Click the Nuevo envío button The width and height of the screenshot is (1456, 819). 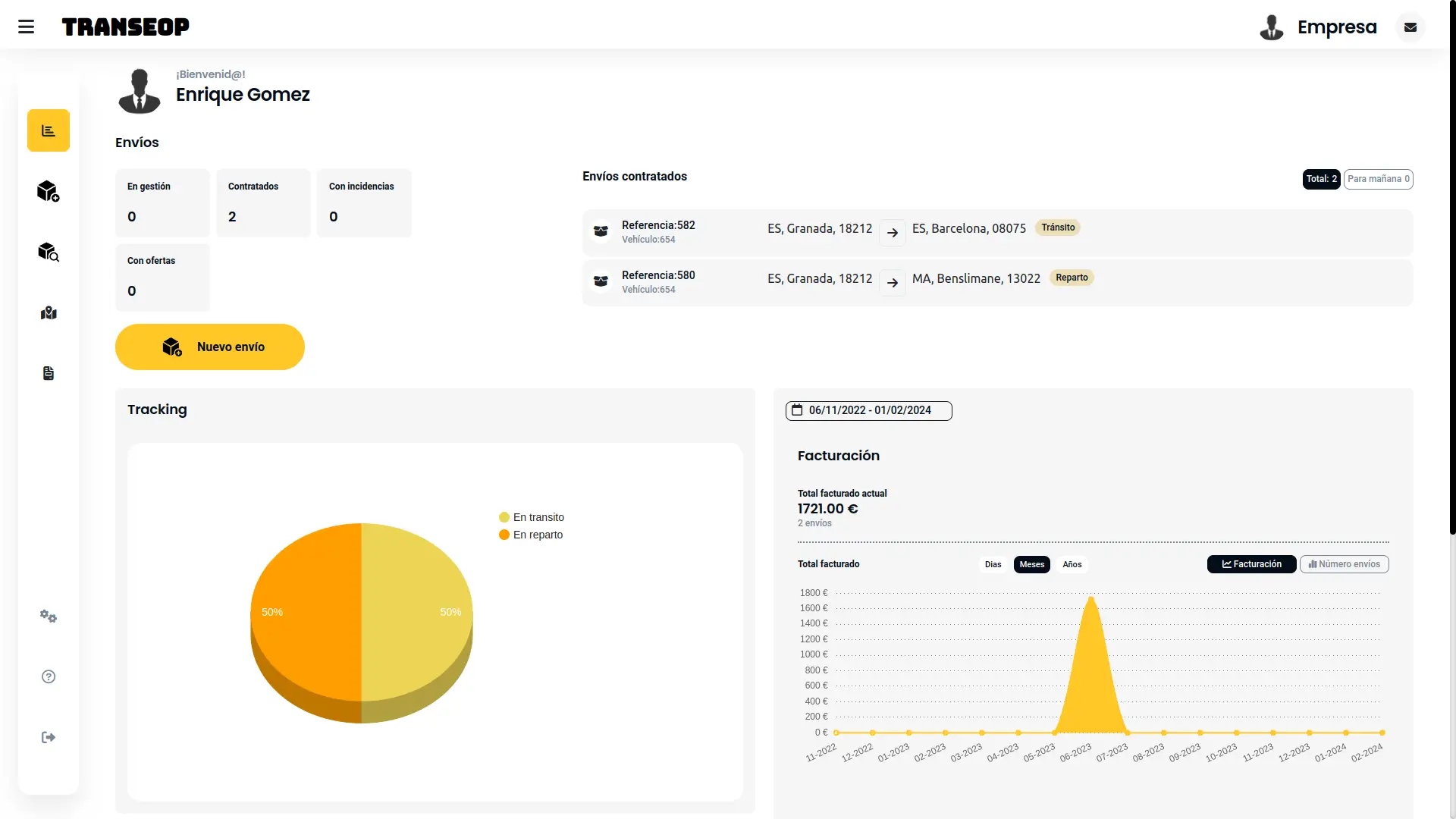[x=210, y=347]
